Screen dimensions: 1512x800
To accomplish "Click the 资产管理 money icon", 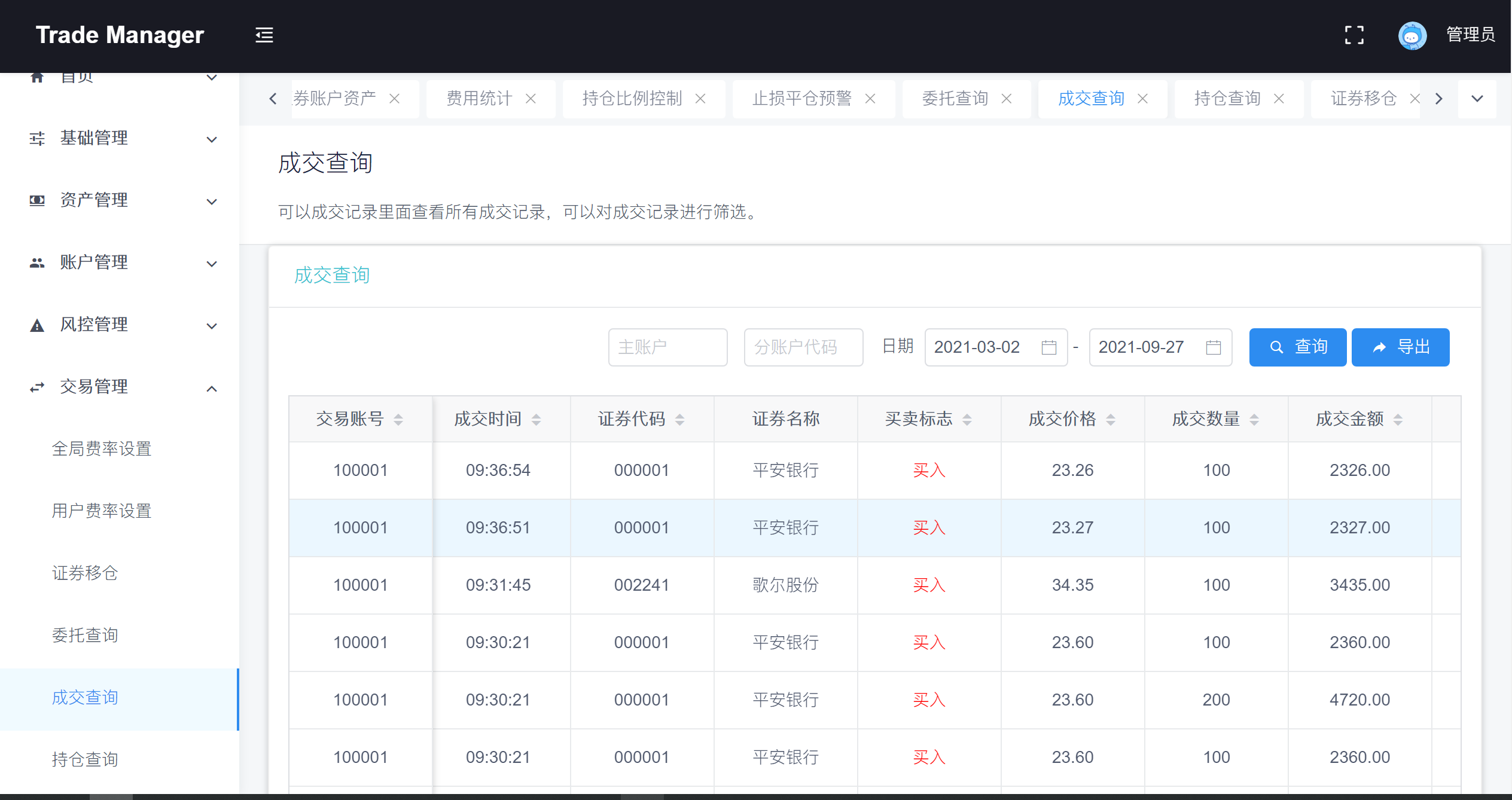I will pos(37,200).
